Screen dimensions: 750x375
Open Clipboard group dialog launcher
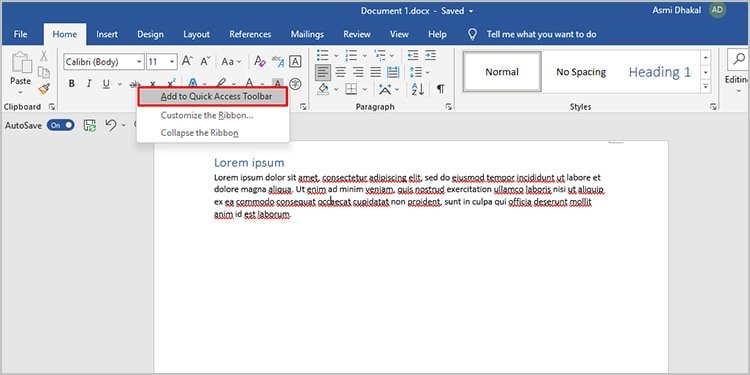52,107
